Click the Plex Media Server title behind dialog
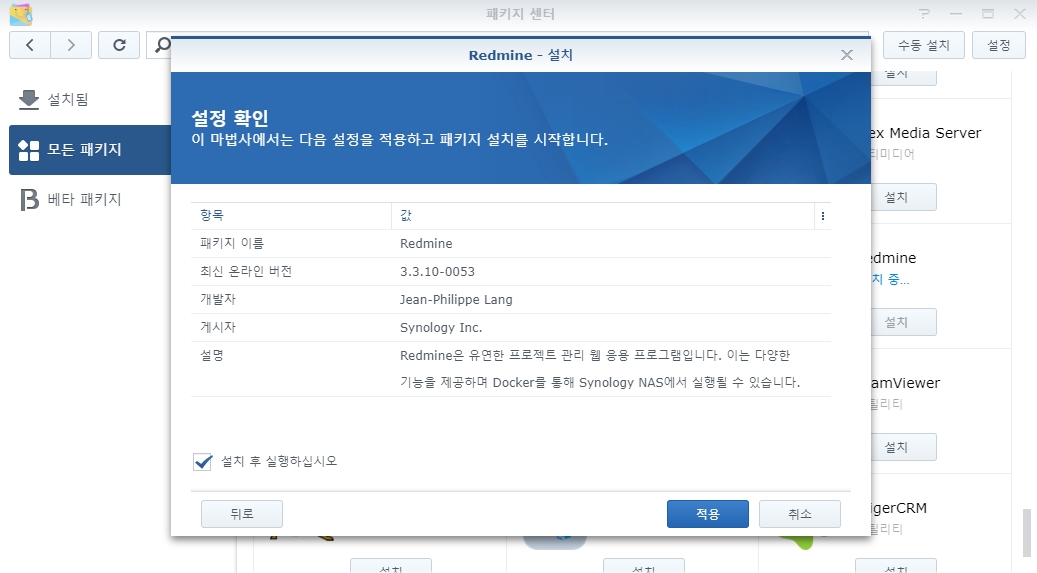Screen dimensions: 1037x573 [926, 133]
